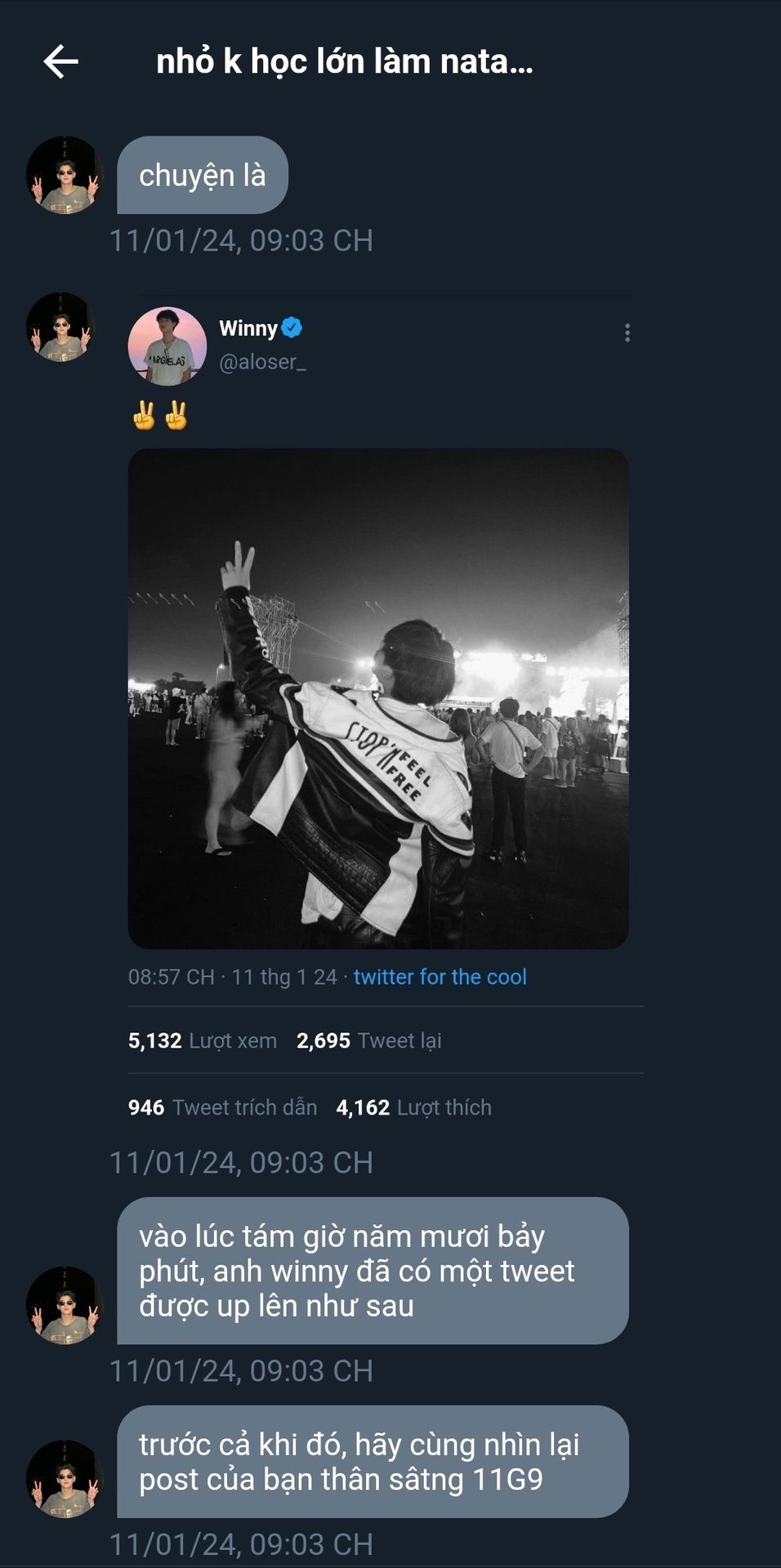Screen dimensions: 781x1568
Task: View the 2,695 Tweet lại list
Action: [368, 1040]
